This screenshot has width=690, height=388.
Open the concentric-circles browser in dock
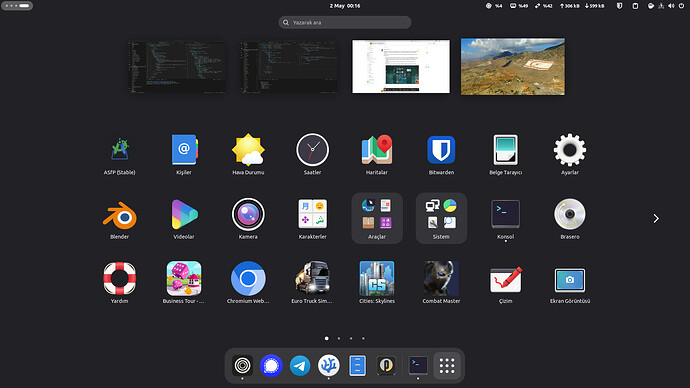[x=242, y=366]
